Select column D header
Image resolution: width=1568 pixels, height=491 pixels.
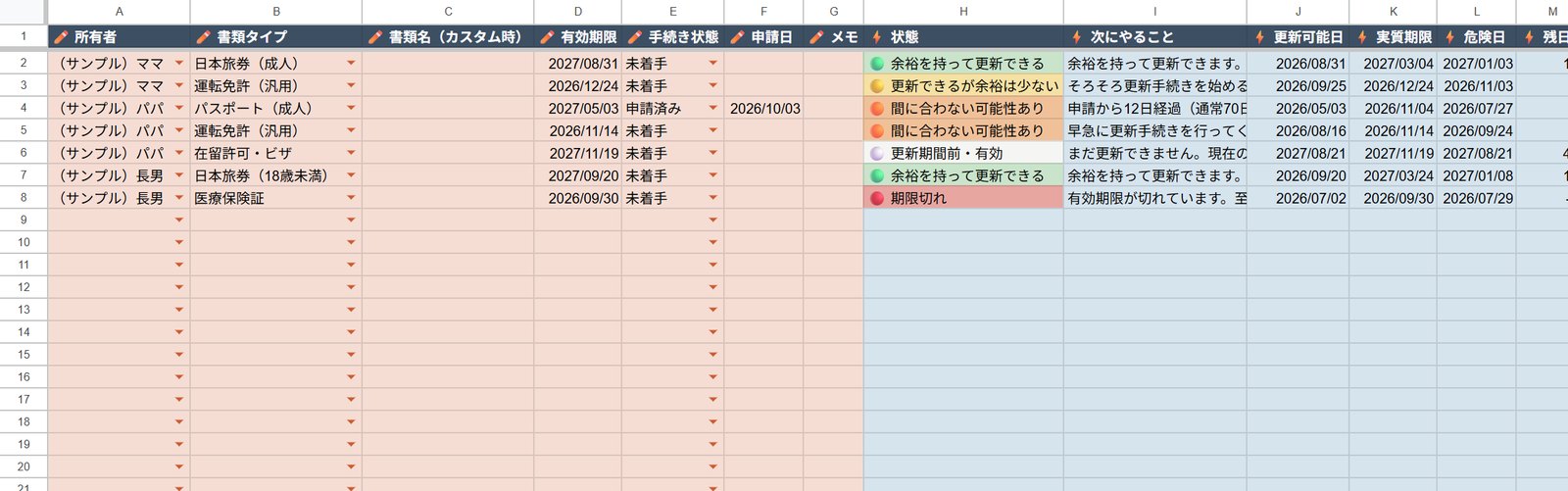tap(578, 12)
